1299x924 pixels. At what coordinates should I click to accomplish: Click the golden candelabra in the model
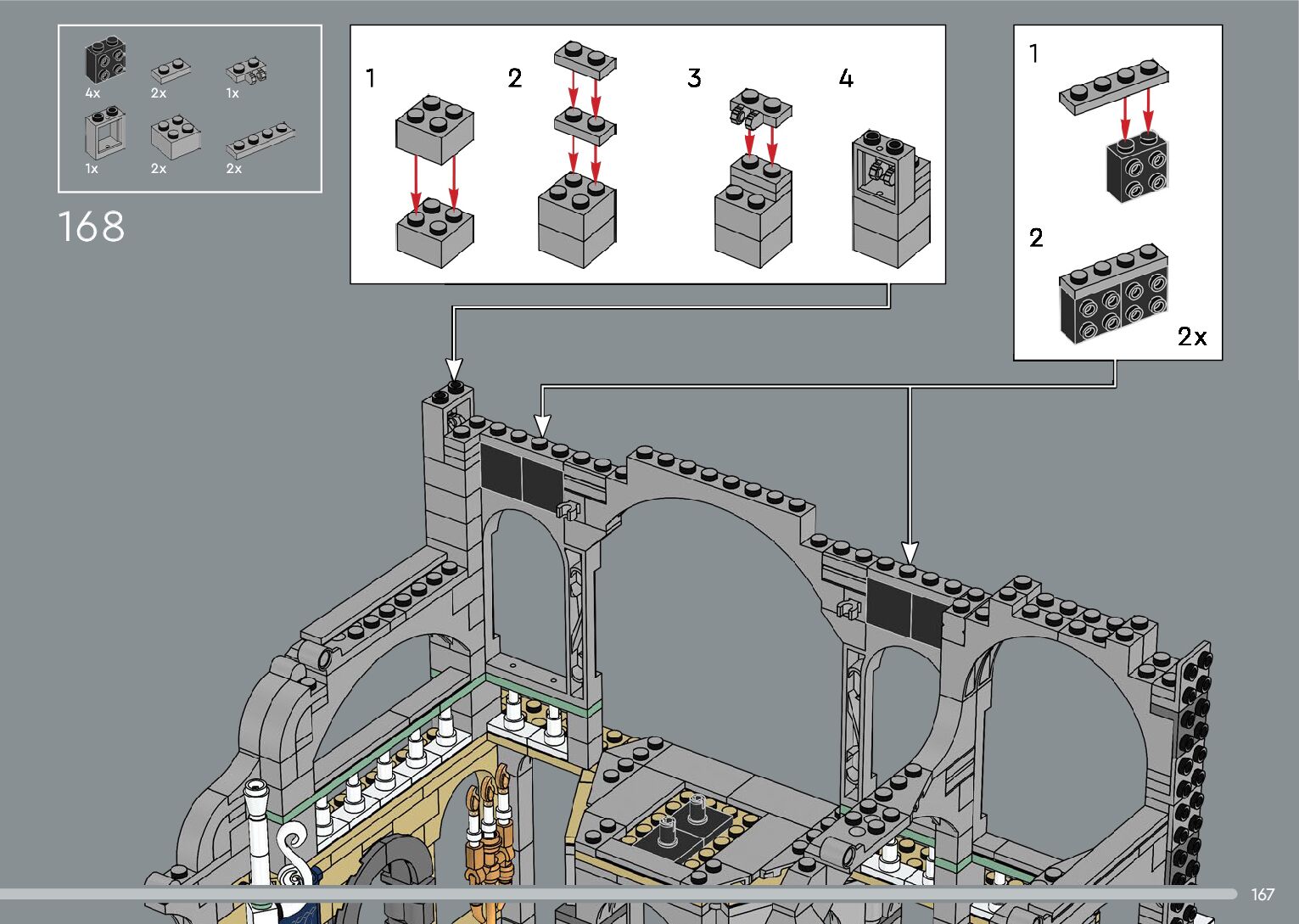click(x=488, y=827)
